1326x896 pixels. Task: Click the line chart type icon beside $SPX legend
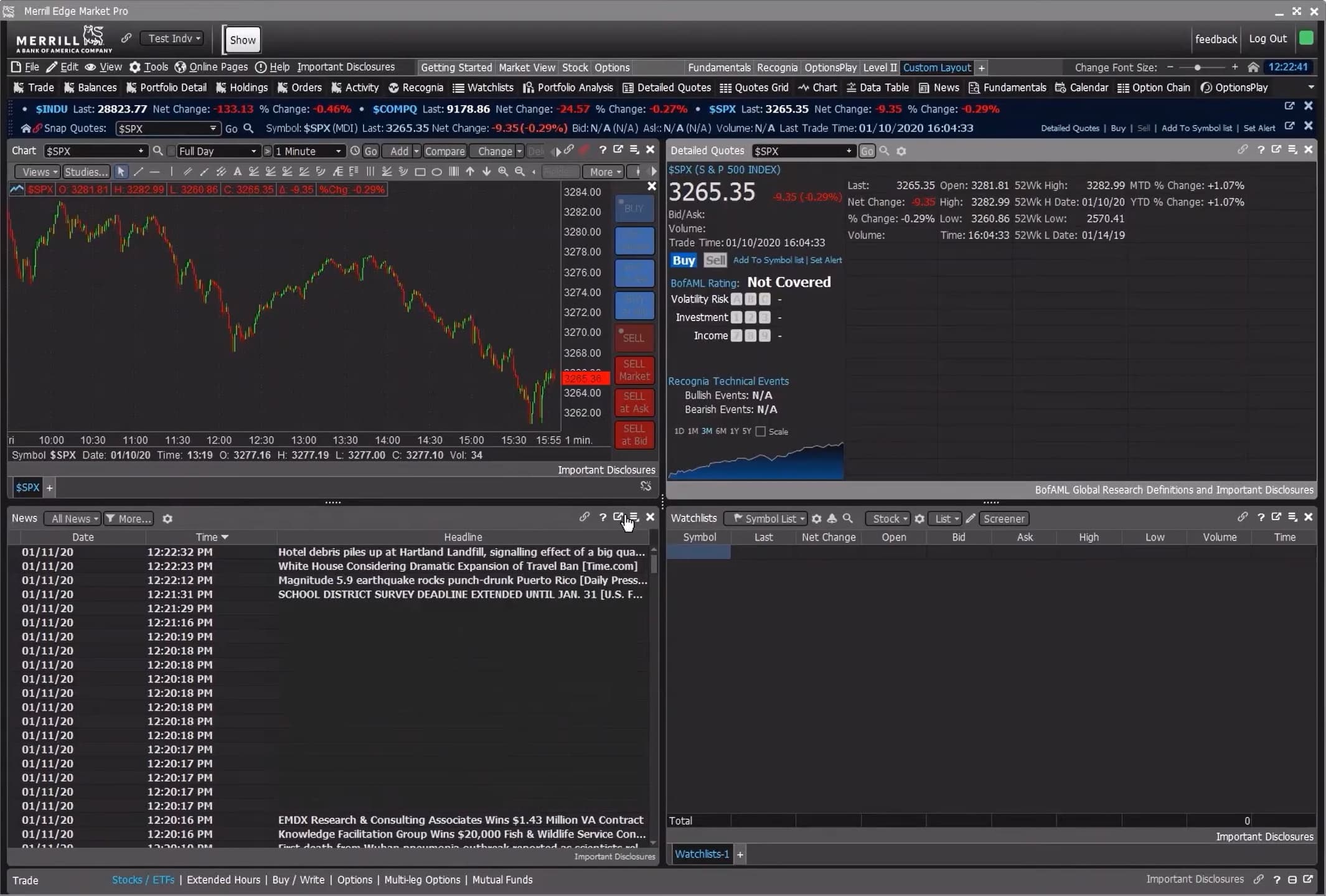point(17,189)
